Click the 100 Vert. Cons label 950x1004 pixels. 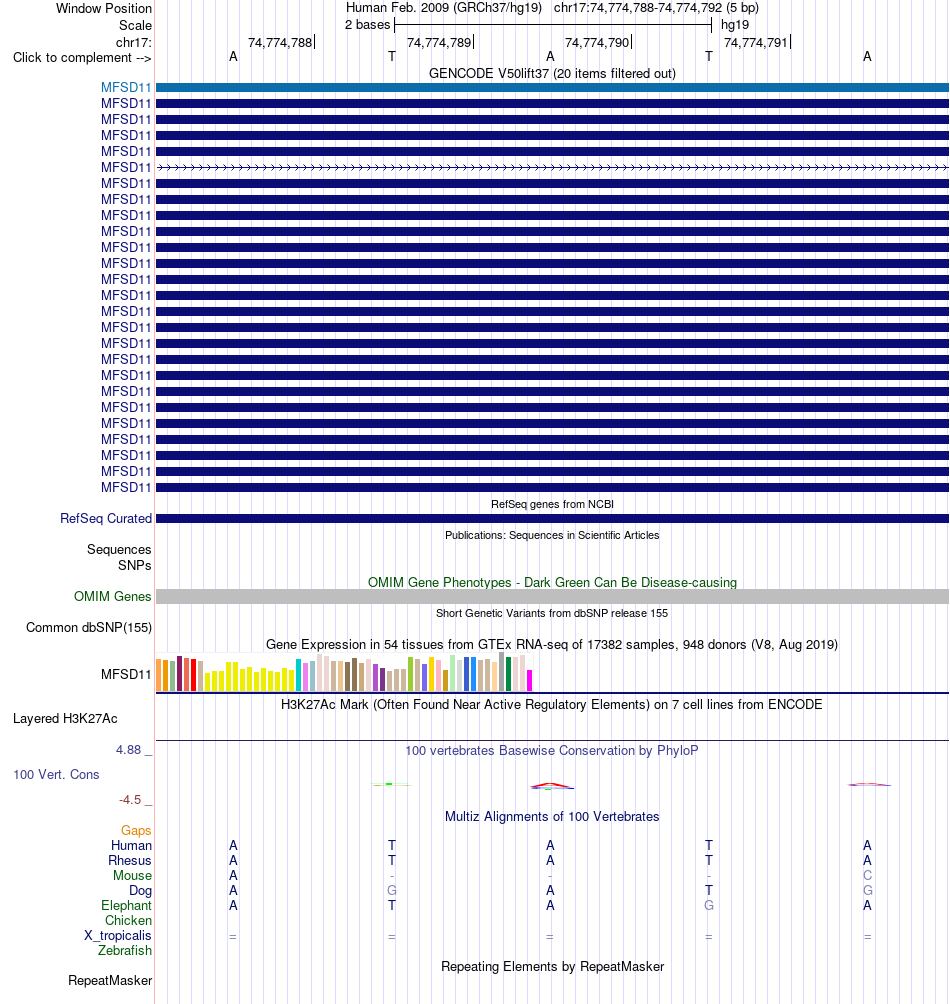[56, 774]
